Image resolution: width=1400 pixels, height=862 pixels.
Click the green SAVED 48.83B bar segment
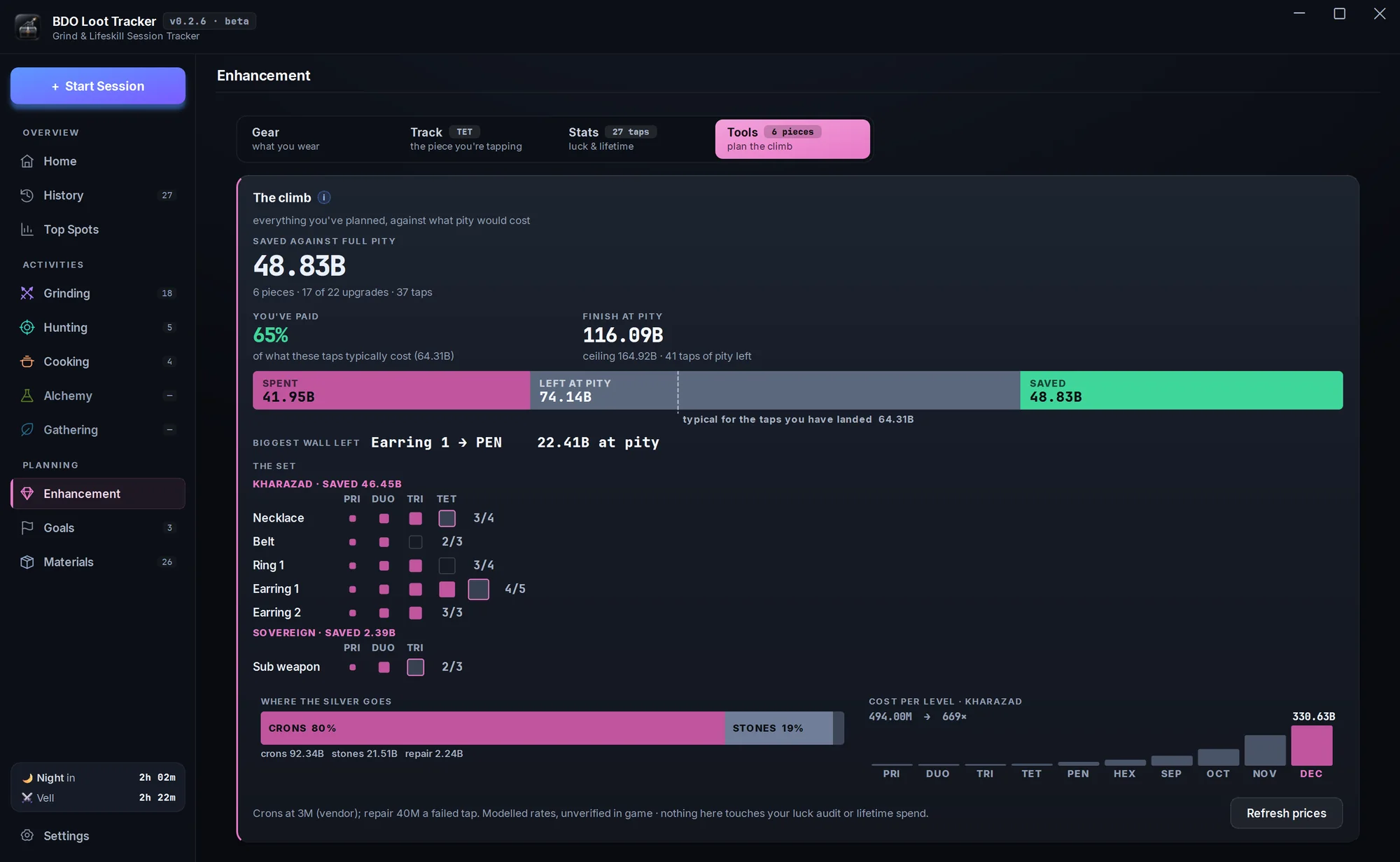pyautogui.click(x=1181, y=390)
